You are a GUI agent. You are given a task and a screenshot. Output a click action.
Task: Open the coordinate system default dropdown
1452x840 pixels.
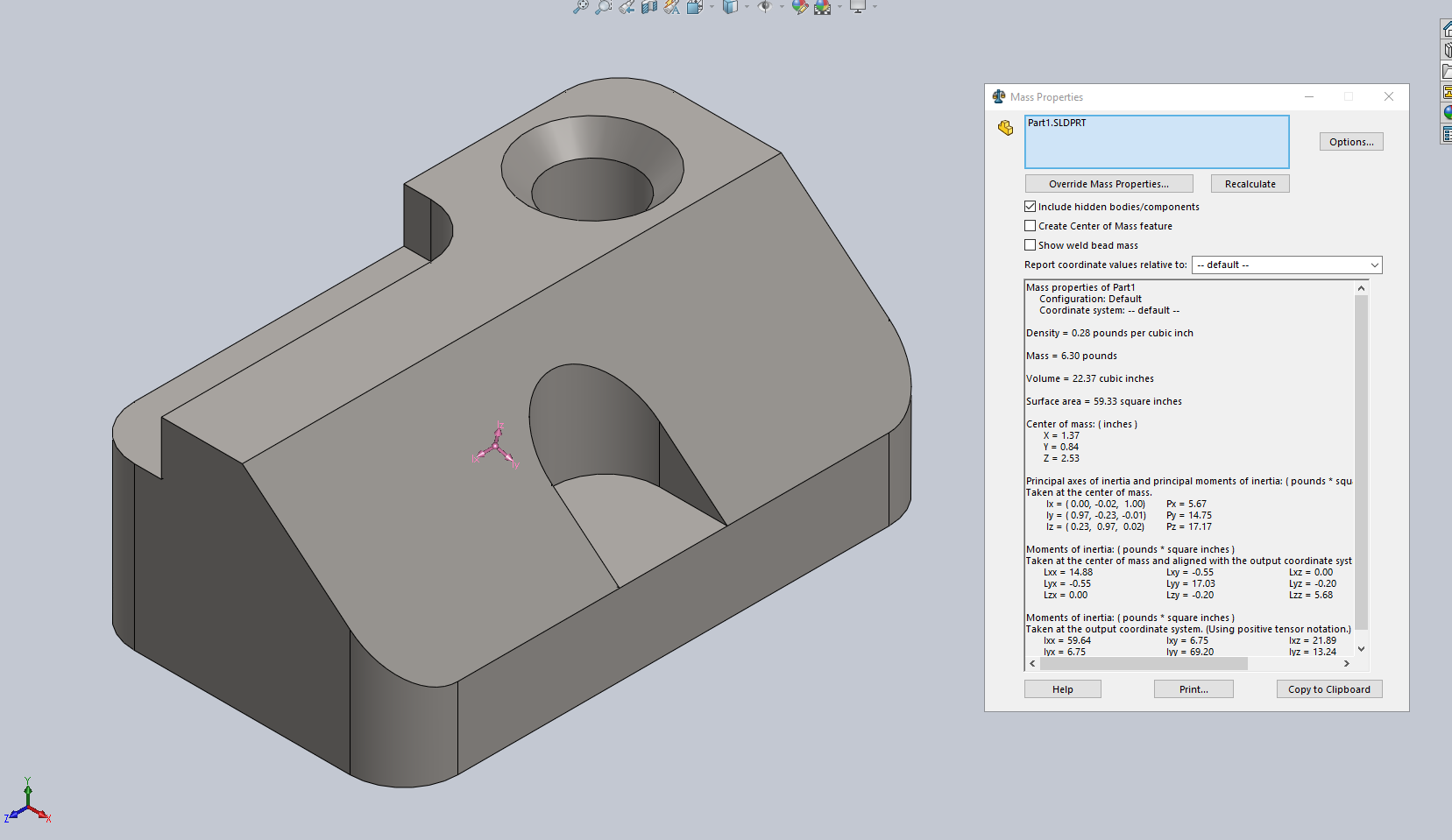click(1286, 265)
